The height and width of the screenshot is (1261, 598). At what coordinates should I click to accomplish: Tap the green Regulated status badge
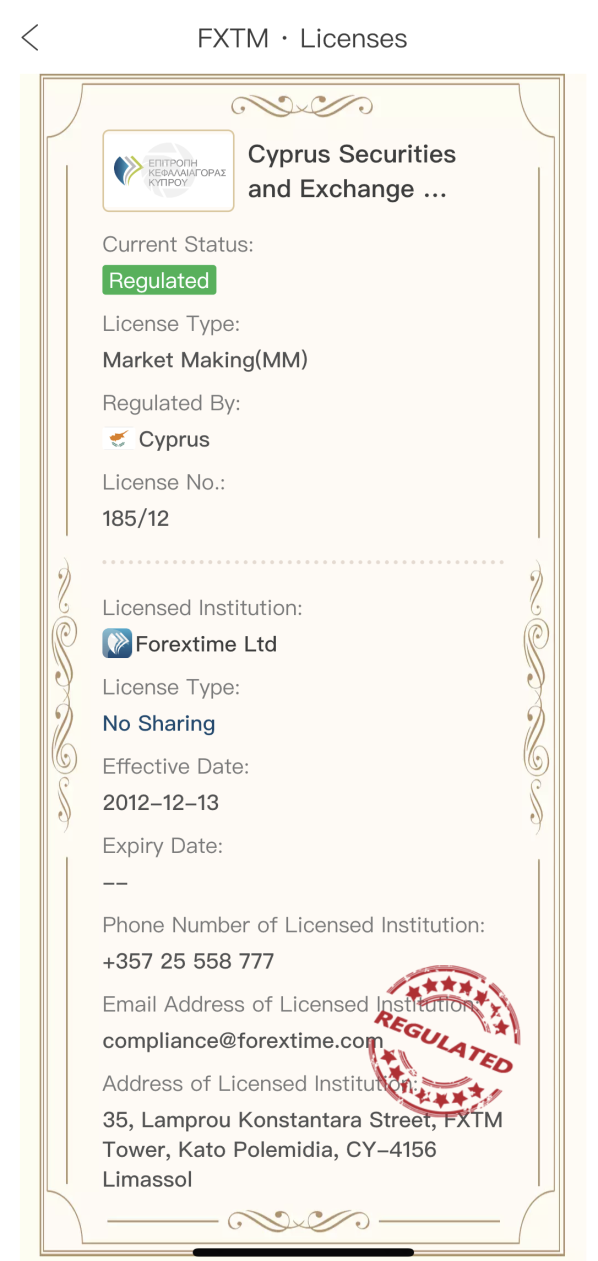point(159,281)
